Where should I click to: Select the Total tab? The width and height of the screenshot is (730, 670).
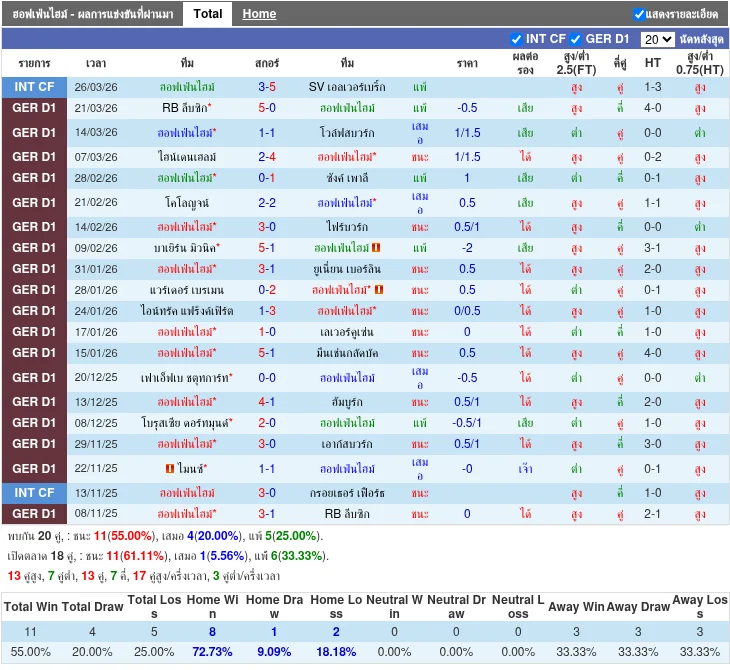[x=208, y=13]
